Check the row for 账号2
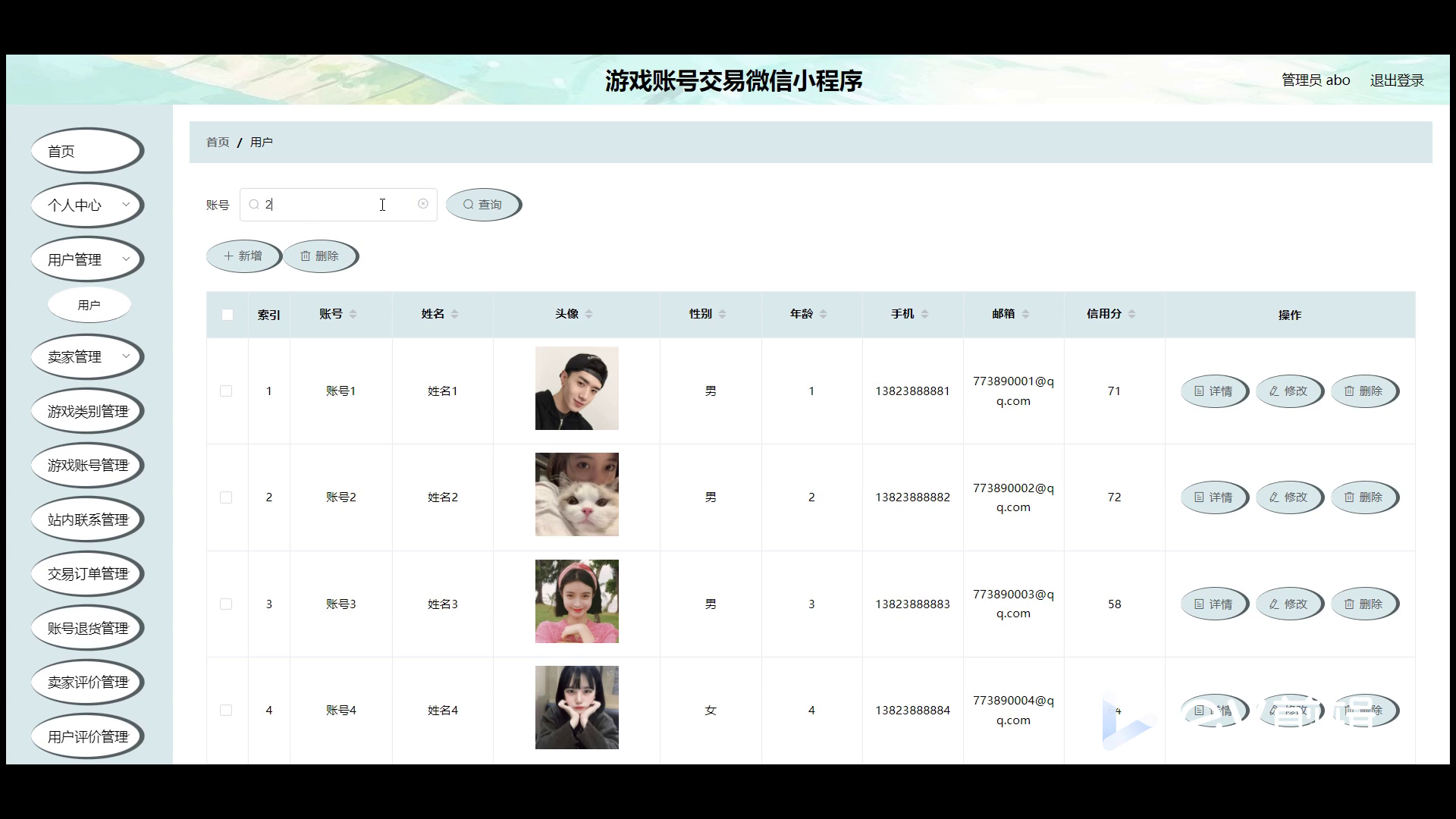Screen dimensions: 1456x819 pyautogui.click(x=226, y=497)
